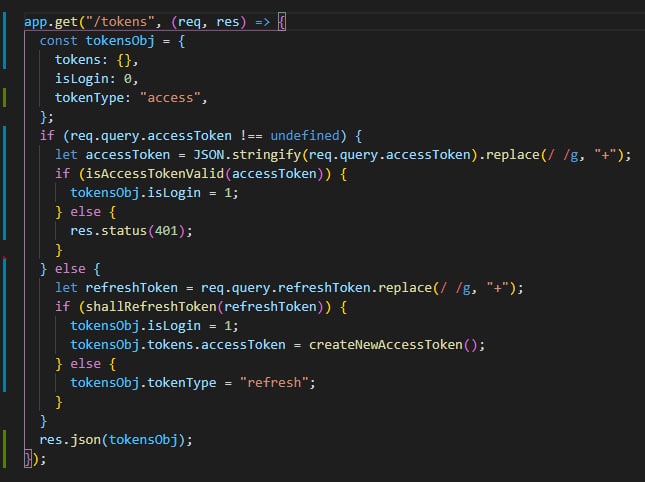Click req.query.refreshToken expression
This screenshot has width=645, height=482.
pos(285,287)
